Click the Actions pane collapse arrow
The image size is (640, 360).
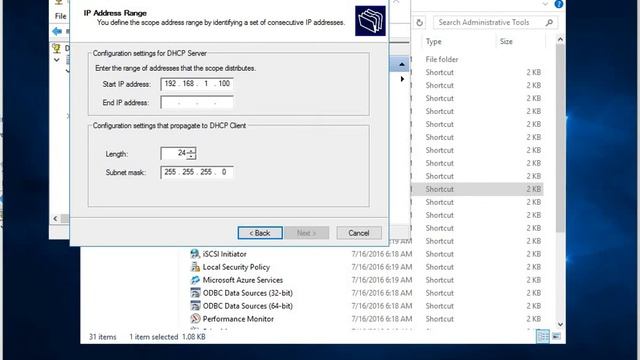tap(402, 64)
